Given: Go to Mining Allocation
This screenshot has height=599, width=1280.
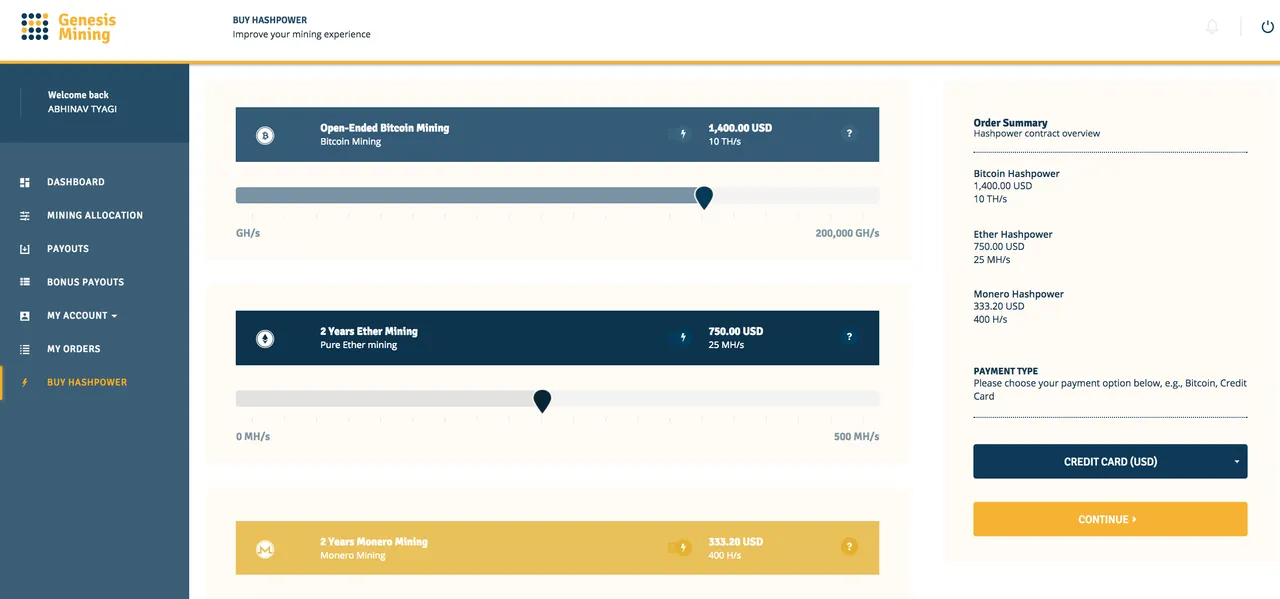Looking at the screenshot, I should (95, 215).
